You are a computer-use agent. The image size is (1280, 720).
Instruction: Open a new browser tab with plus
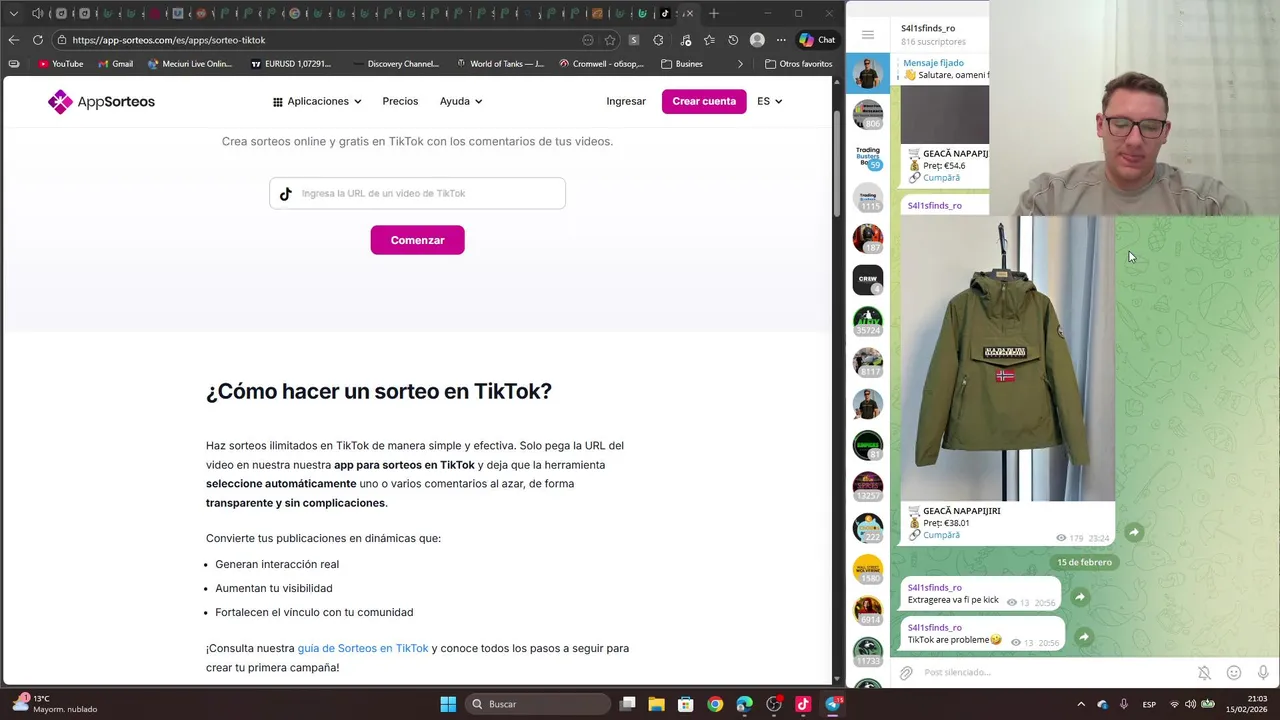click(714, 14)
